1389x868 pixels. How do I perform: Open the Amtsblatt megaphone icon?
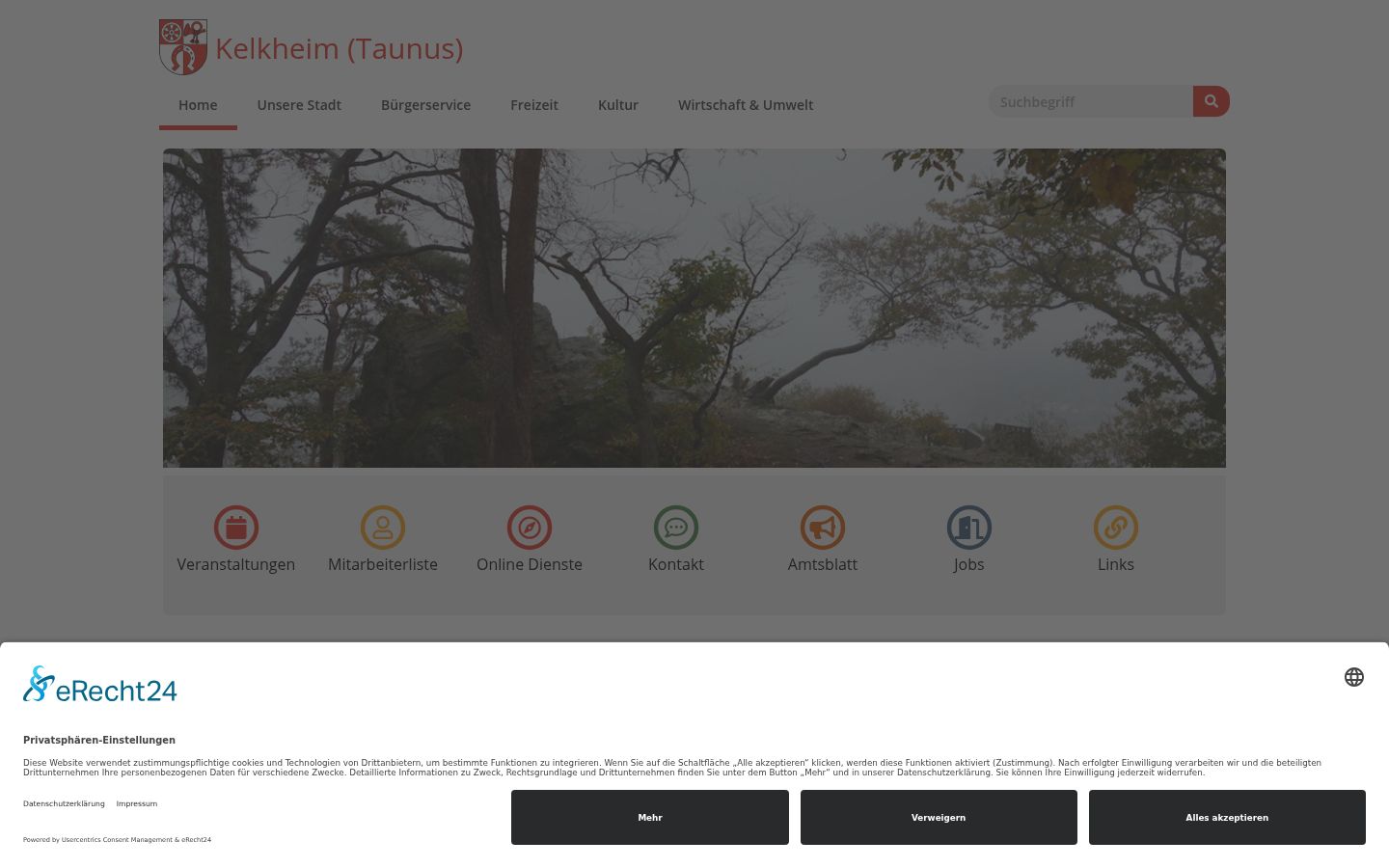823,528
